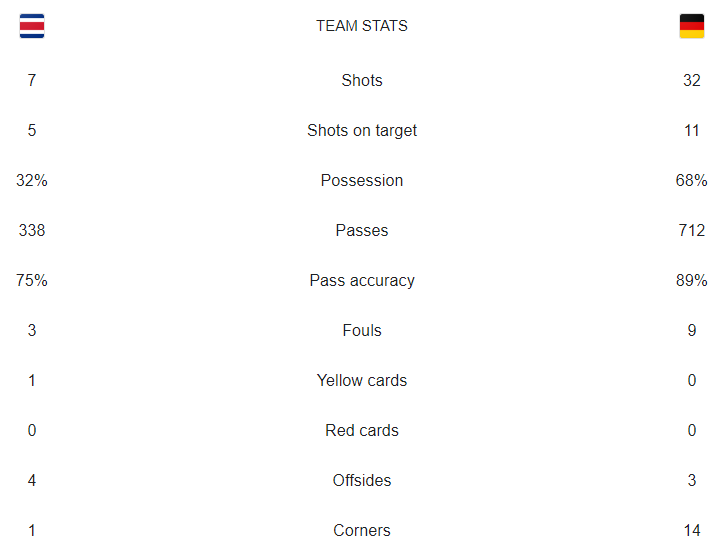Image resolution: width=725 pixels, height=538 pixels.
Task: Select Germany's 14 corners value
Action: [692, 530]
